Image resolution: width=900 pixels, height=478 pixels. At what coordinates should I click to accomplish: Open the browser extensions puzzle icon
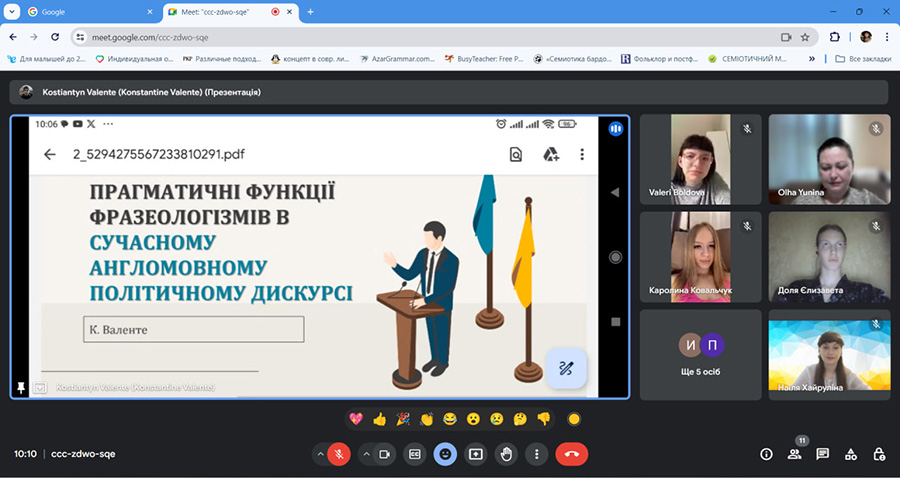point(835,37)
